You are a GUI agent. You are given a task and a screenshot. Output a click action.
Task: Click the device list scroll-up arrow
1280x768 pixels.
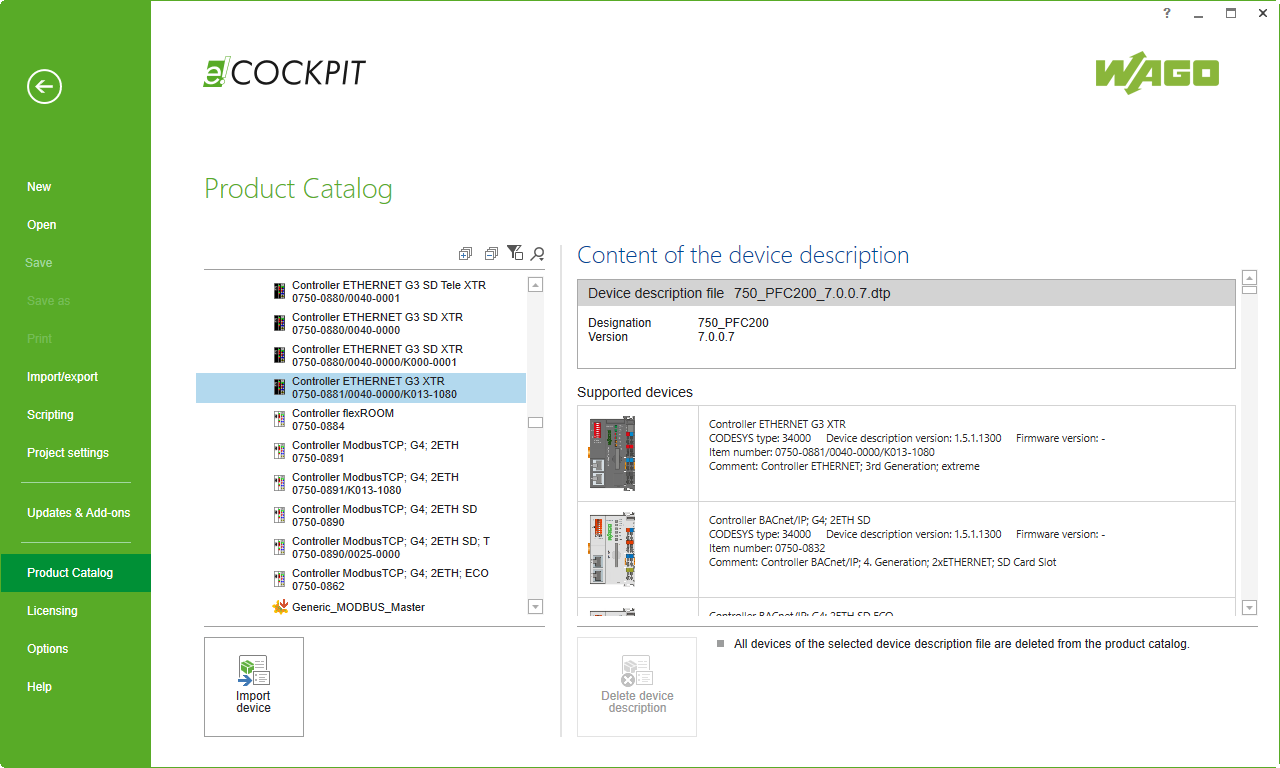pos(535,285)
